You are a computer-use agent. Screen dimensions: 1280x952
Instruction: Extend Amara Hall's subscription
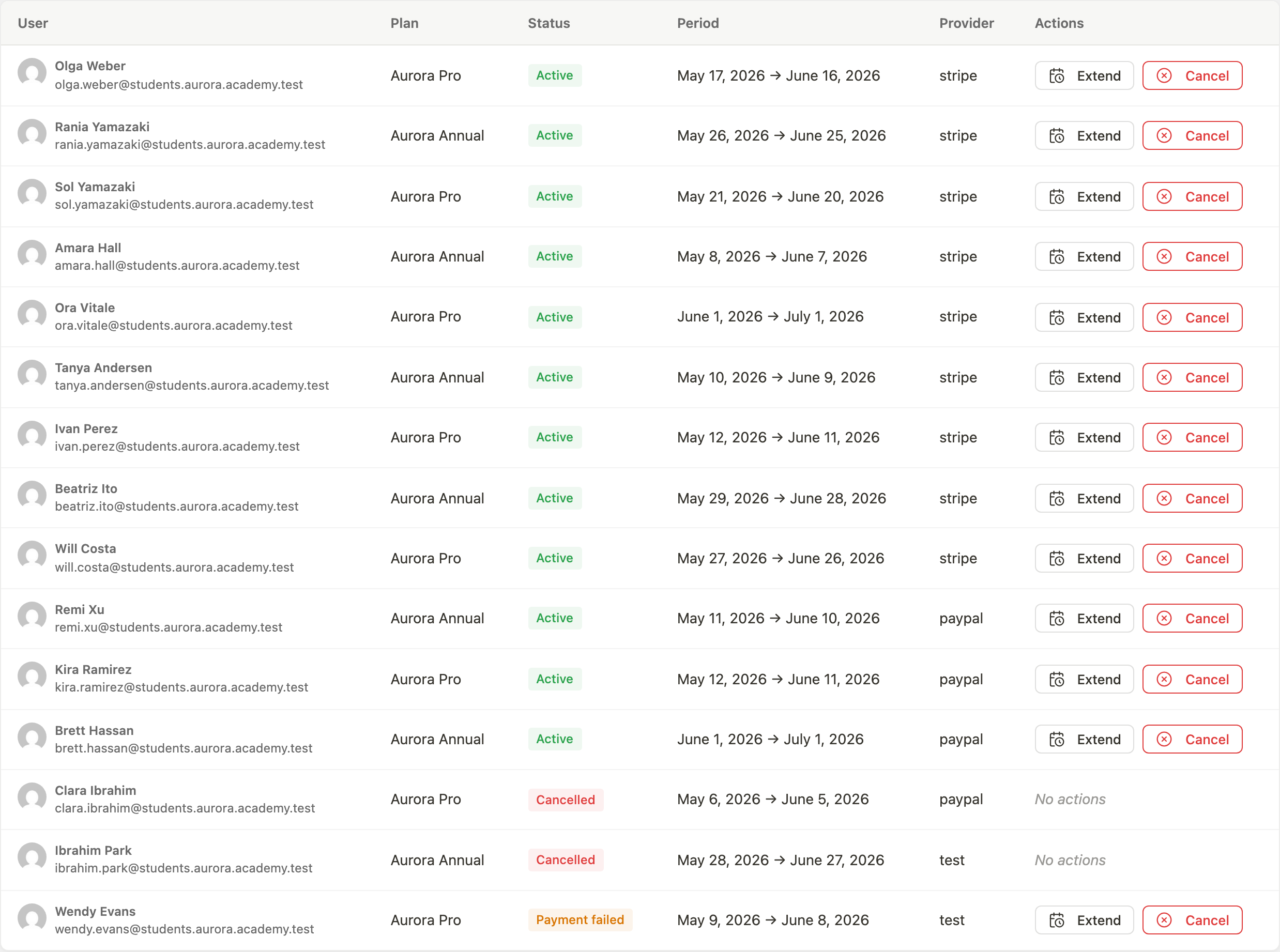(1084, 256)
